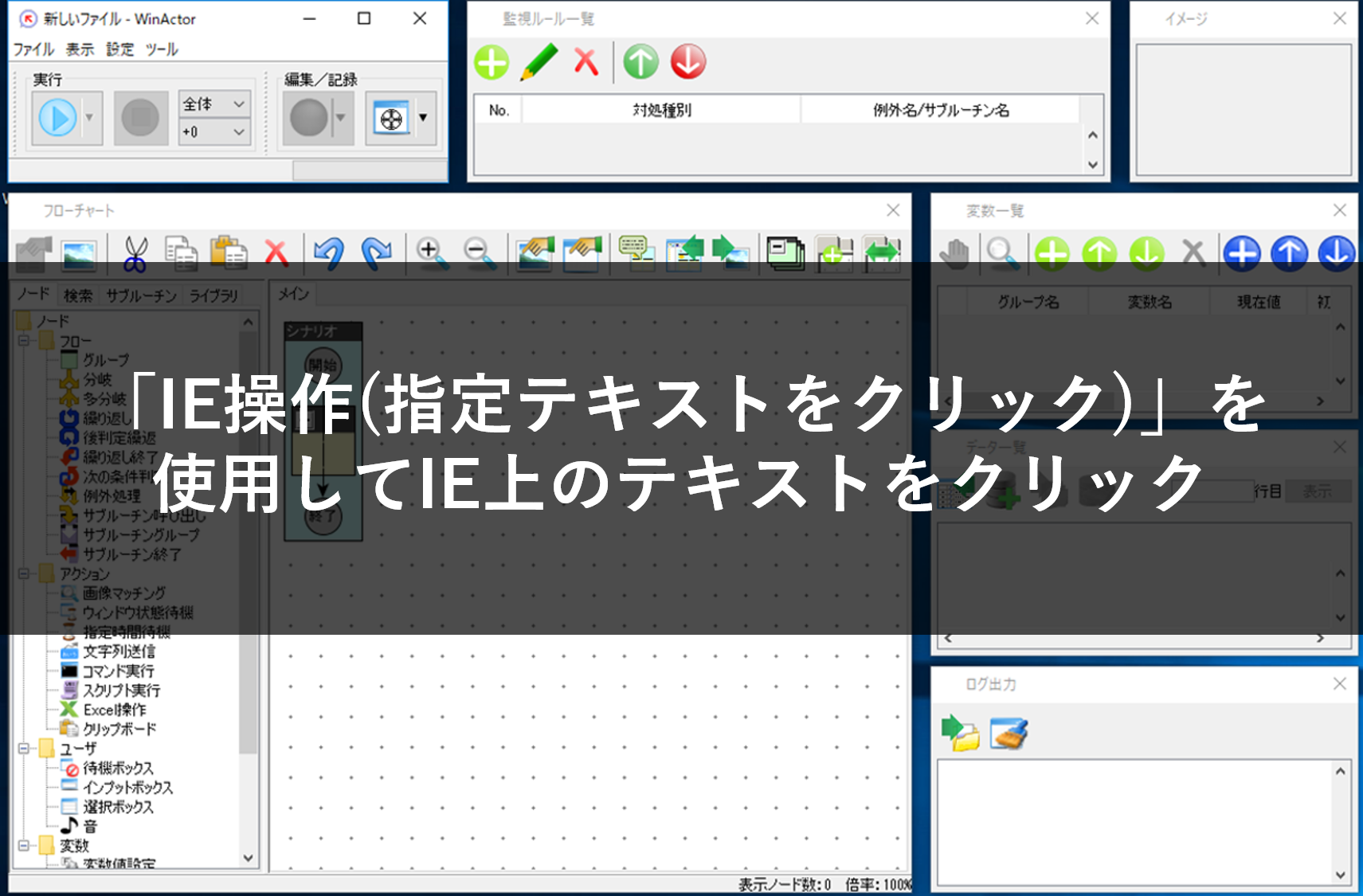This screenshot has height=896, width=1363.
Task: Click the redo arrow icon
Action: (x=376, y=252)
